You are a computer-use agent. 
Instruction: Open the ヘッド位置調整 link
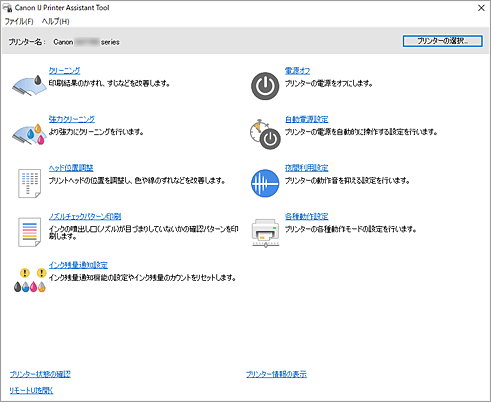click(71, 168)
